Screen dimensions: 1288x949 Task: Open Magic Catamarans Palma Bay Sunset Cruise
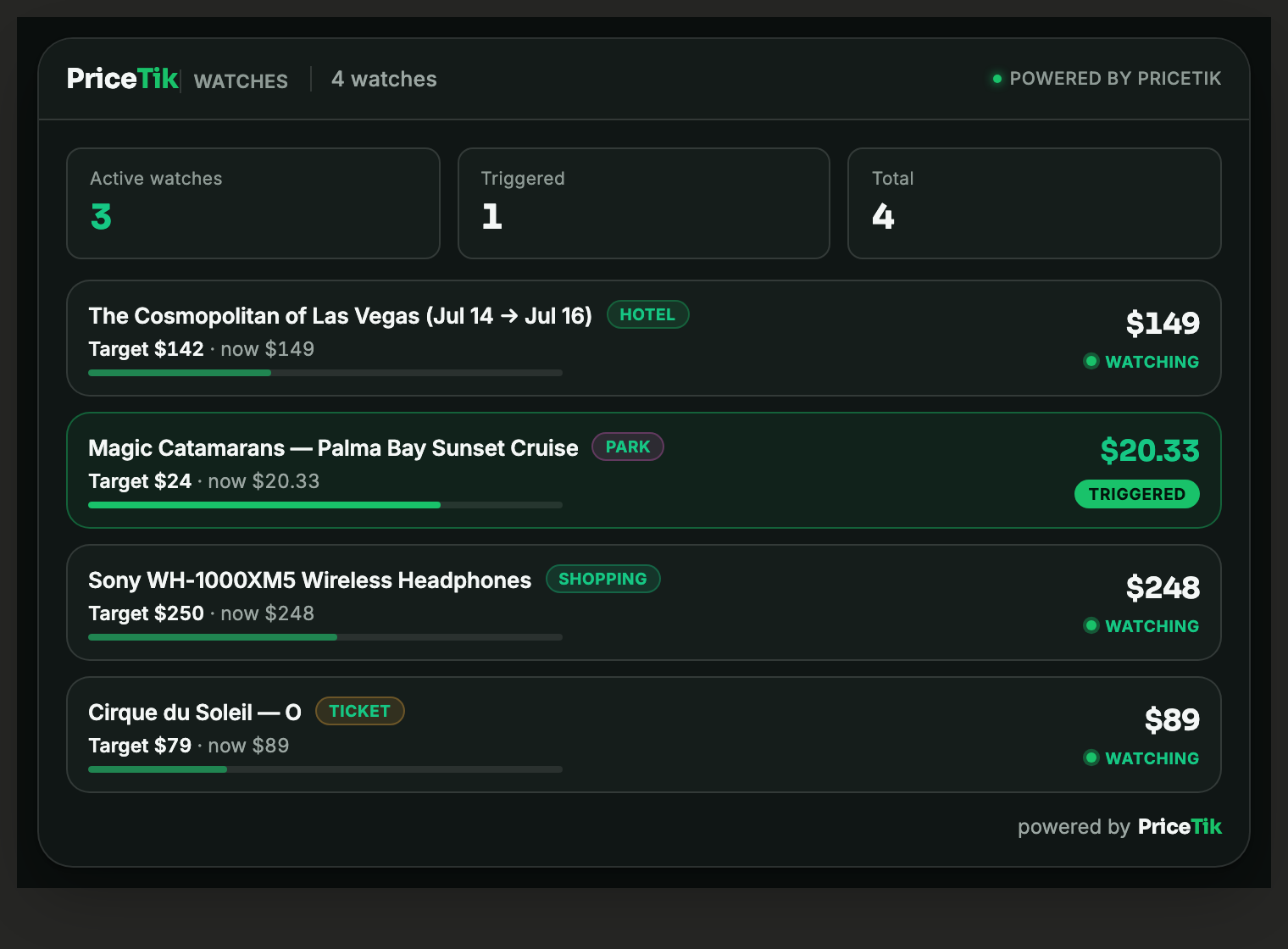[644, 470]
